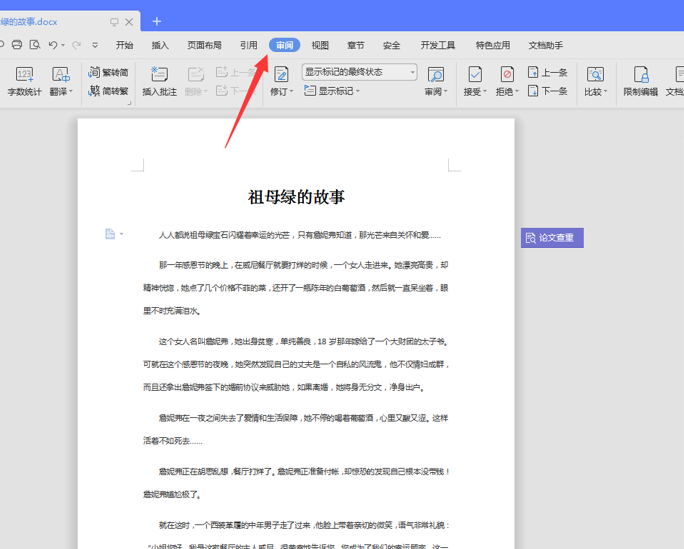This screenshot has height=549, width=684.
Task: Toggle the 修订 track changes icon
Action: [281, 75]
